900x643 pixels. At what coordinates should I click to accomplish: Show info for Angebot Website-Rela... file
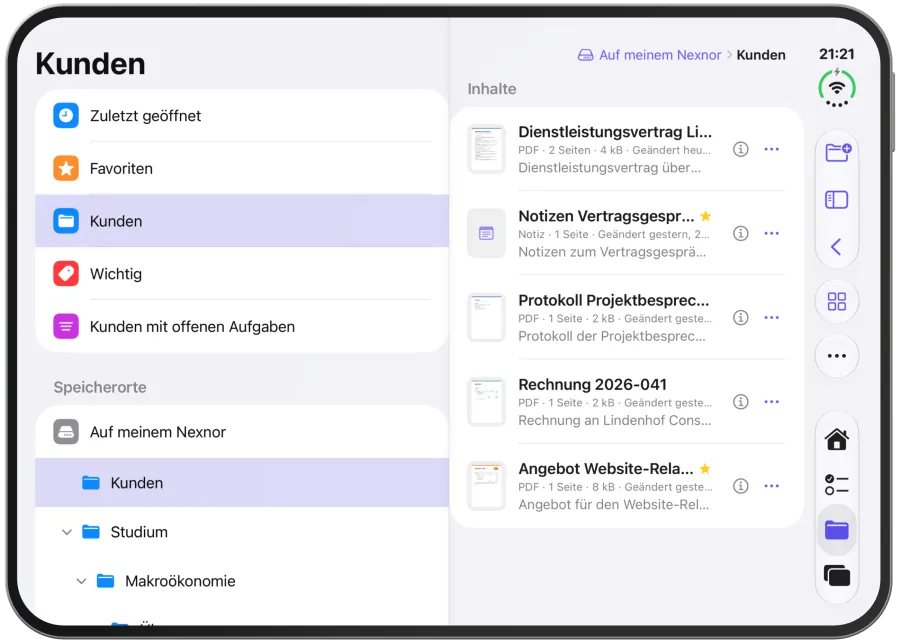[x=741, y=486]
